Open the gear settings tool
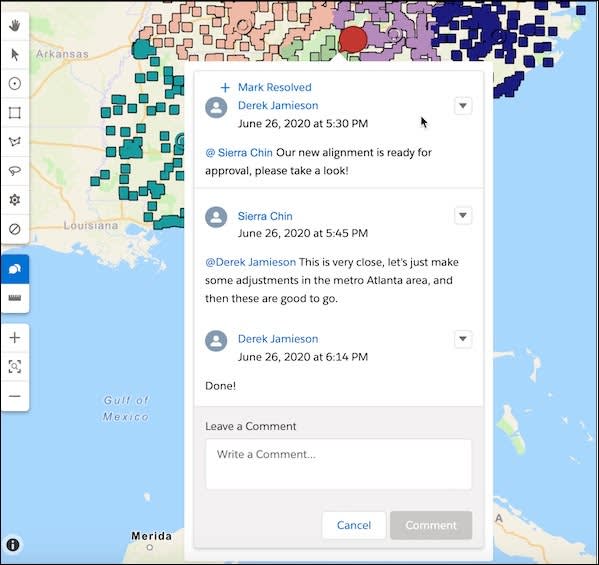This screenshot has height=565, width=599. point(15,200)
